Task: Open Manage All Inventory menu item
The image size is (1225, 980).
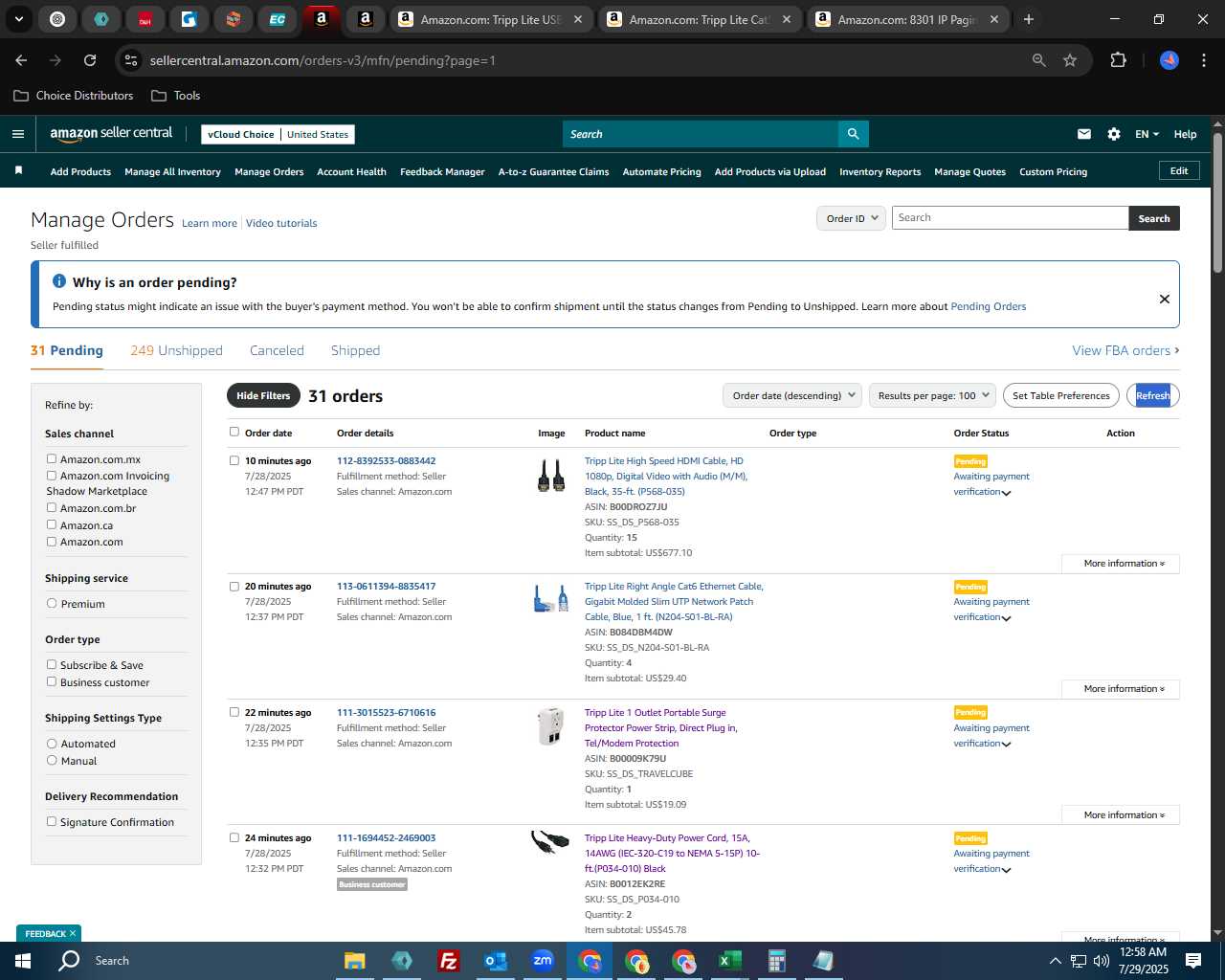Action: [x=172, y=172]
